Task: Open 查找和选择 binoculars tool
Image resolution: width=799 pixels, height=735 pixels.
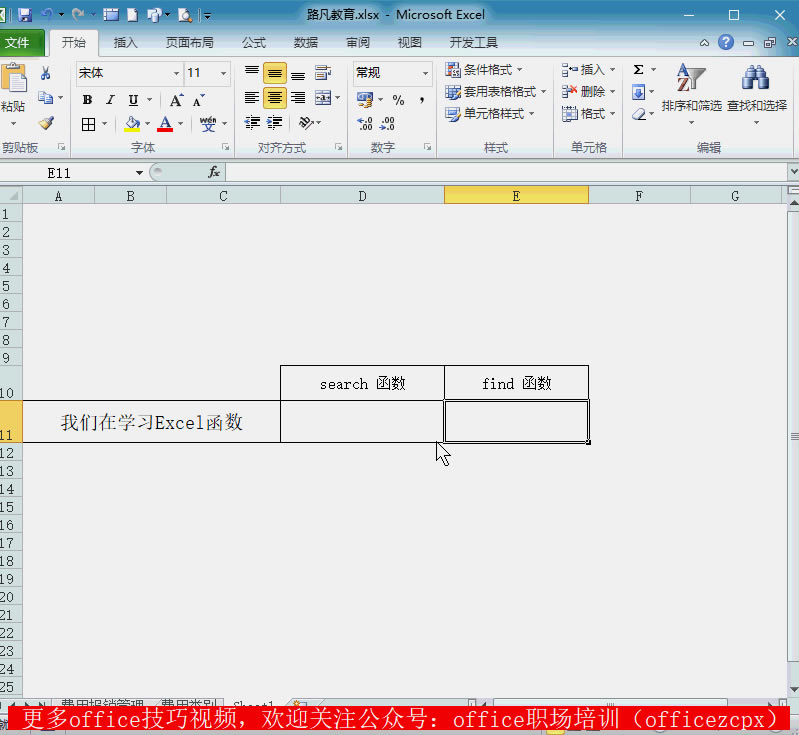Action: pos(756,90)
